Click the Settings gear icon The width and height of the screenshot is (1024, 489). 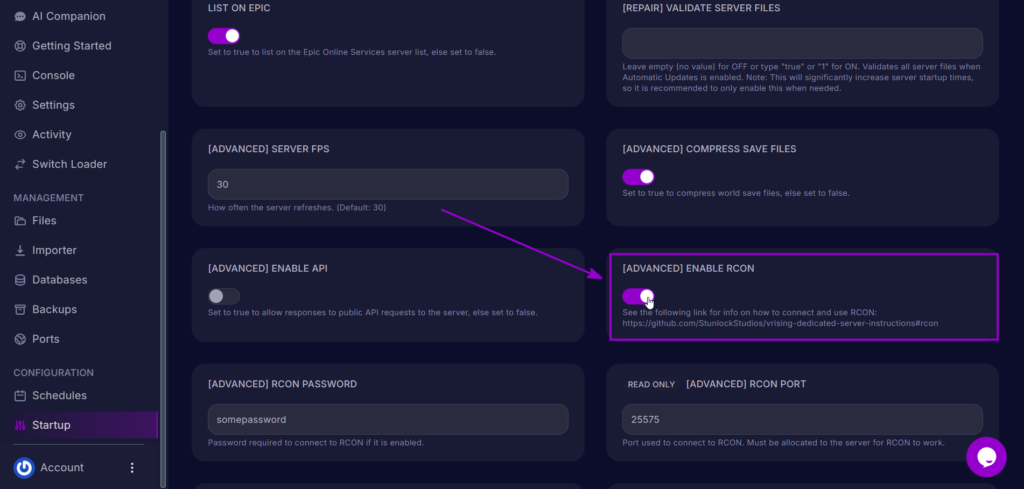coord(20,105)
